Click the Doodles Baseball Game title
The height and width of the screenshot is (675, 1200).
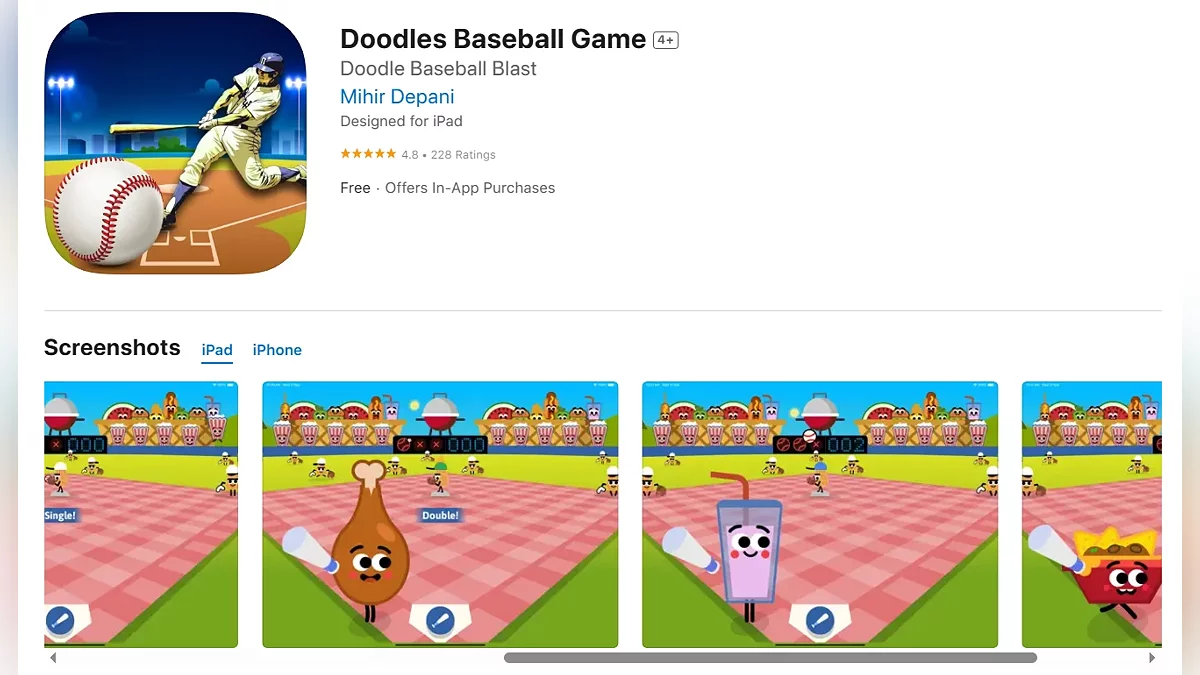[493, 39]
